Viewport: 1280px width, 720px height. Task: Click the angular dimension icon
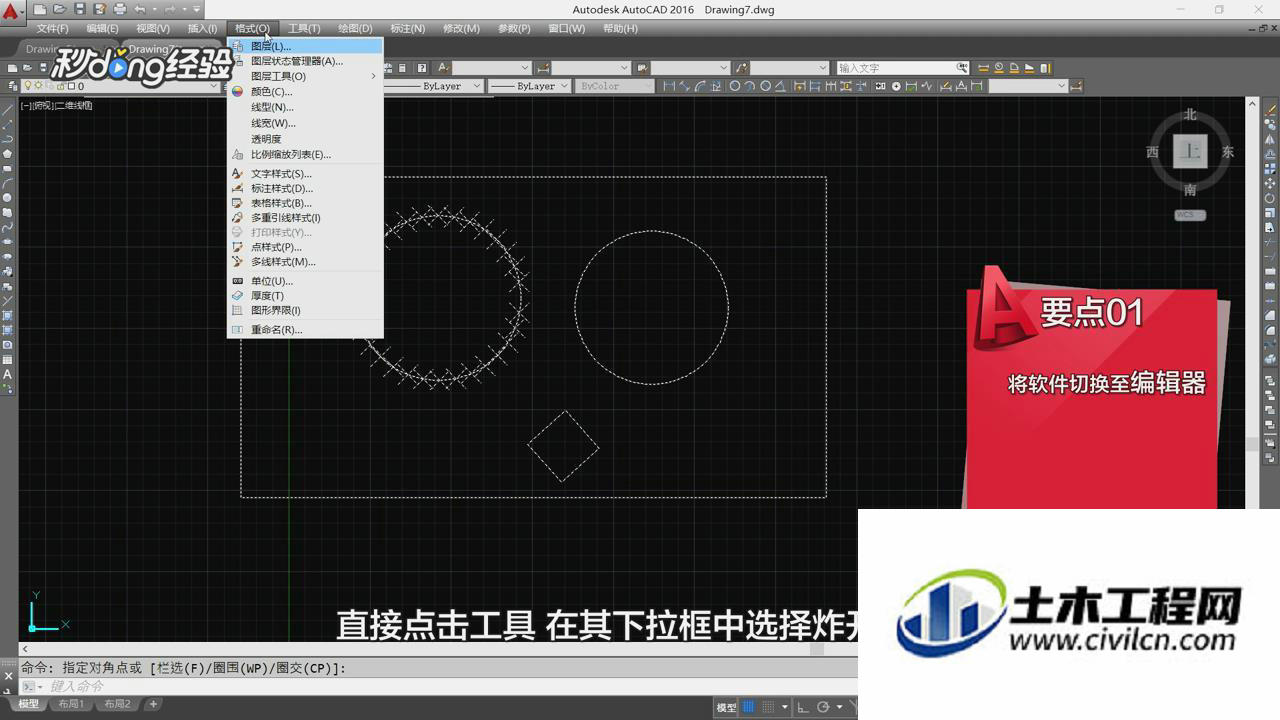(x=782, y=86)
